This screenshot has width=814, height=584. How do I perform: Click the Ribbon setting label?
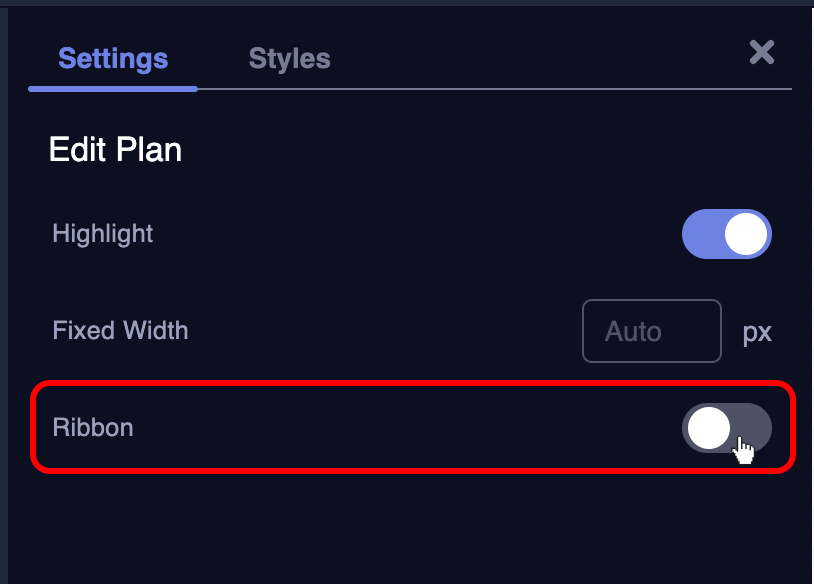coord(93,428)
